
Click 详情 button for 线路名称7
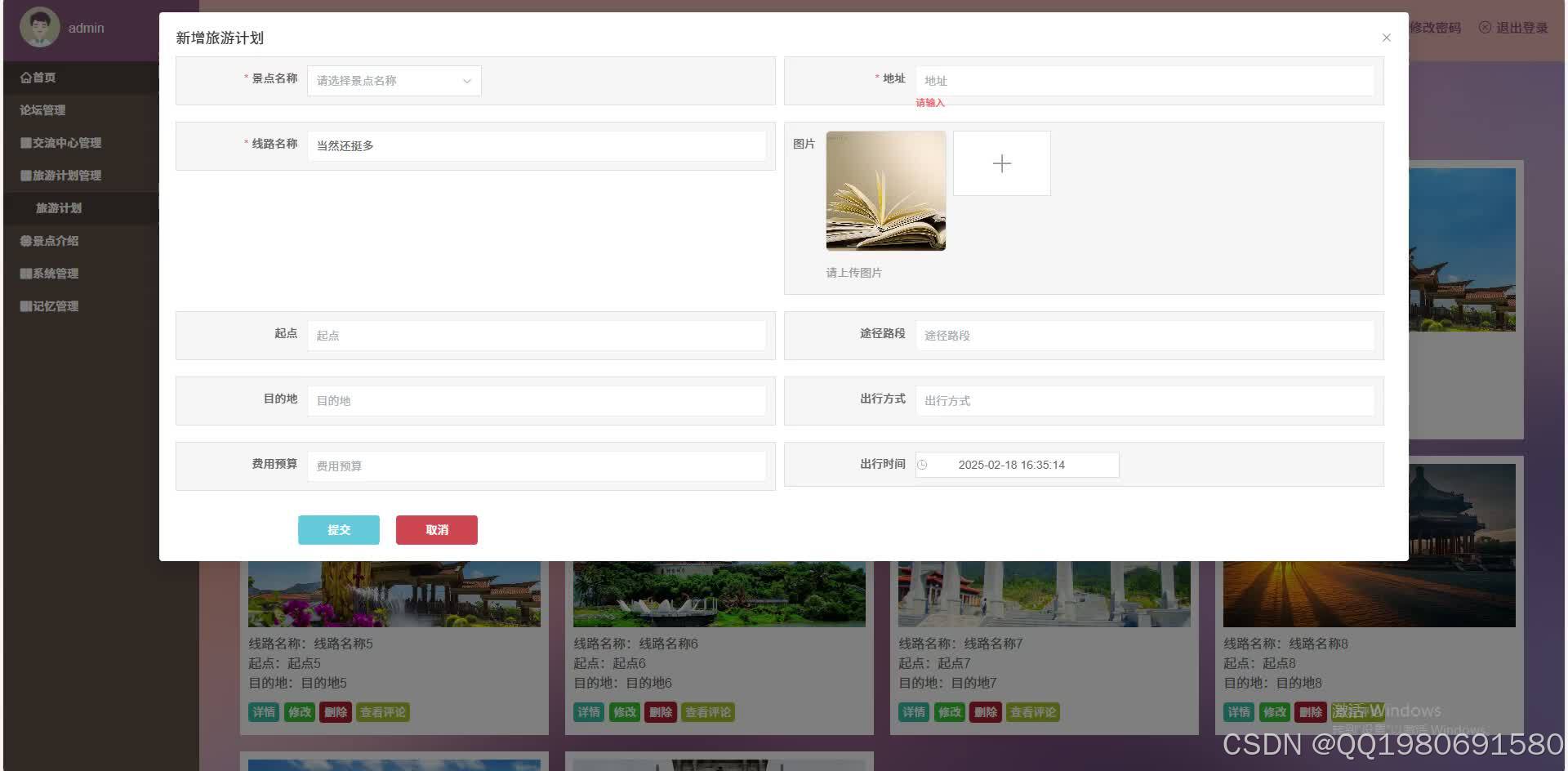914,712
